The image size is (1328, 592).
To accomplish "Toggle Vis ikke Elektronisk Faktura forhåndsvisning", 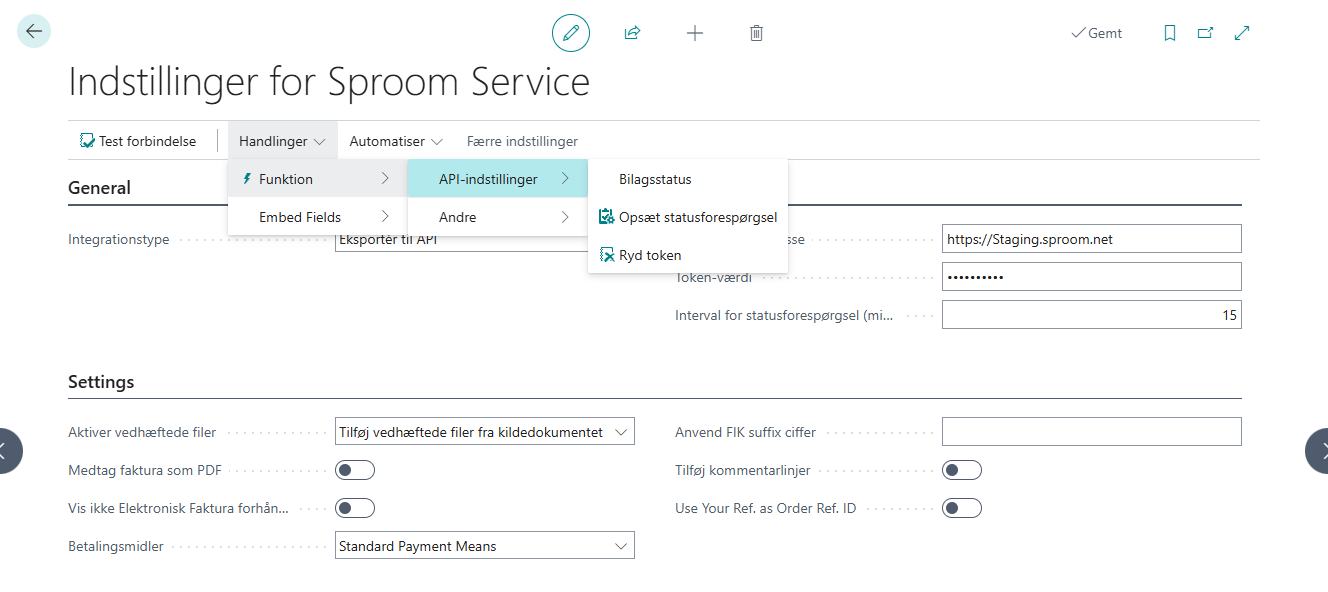I will 355,508.
